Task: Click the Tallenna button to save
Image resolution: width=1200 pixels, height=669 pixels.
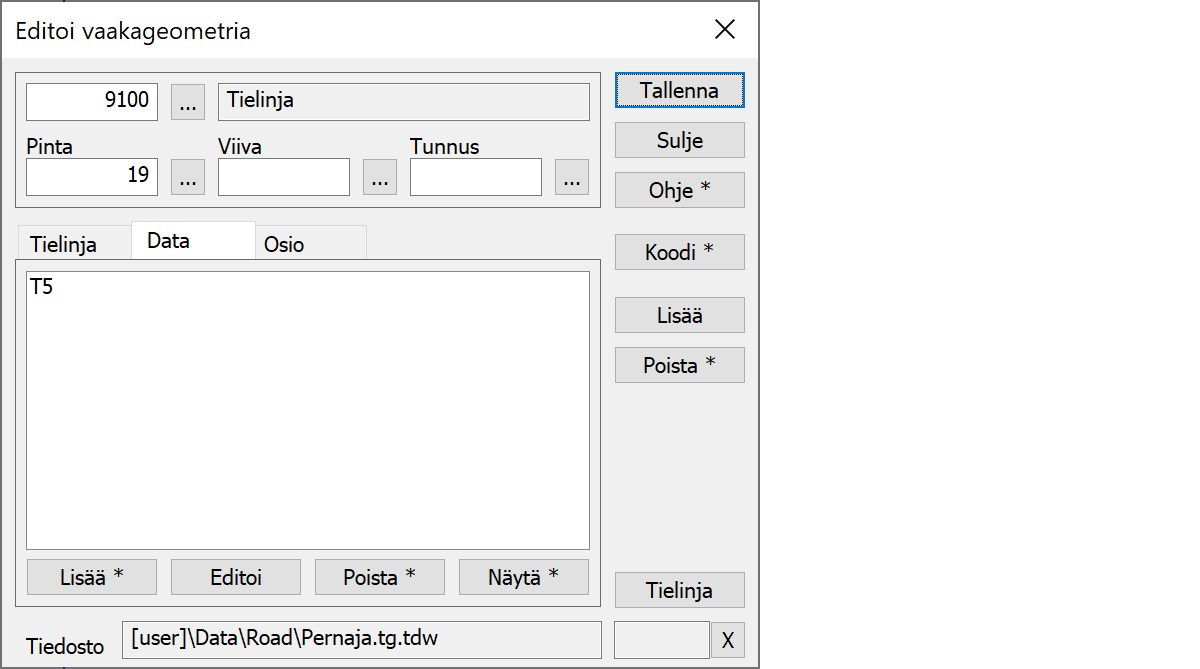Action: click(x=679, y=90)
